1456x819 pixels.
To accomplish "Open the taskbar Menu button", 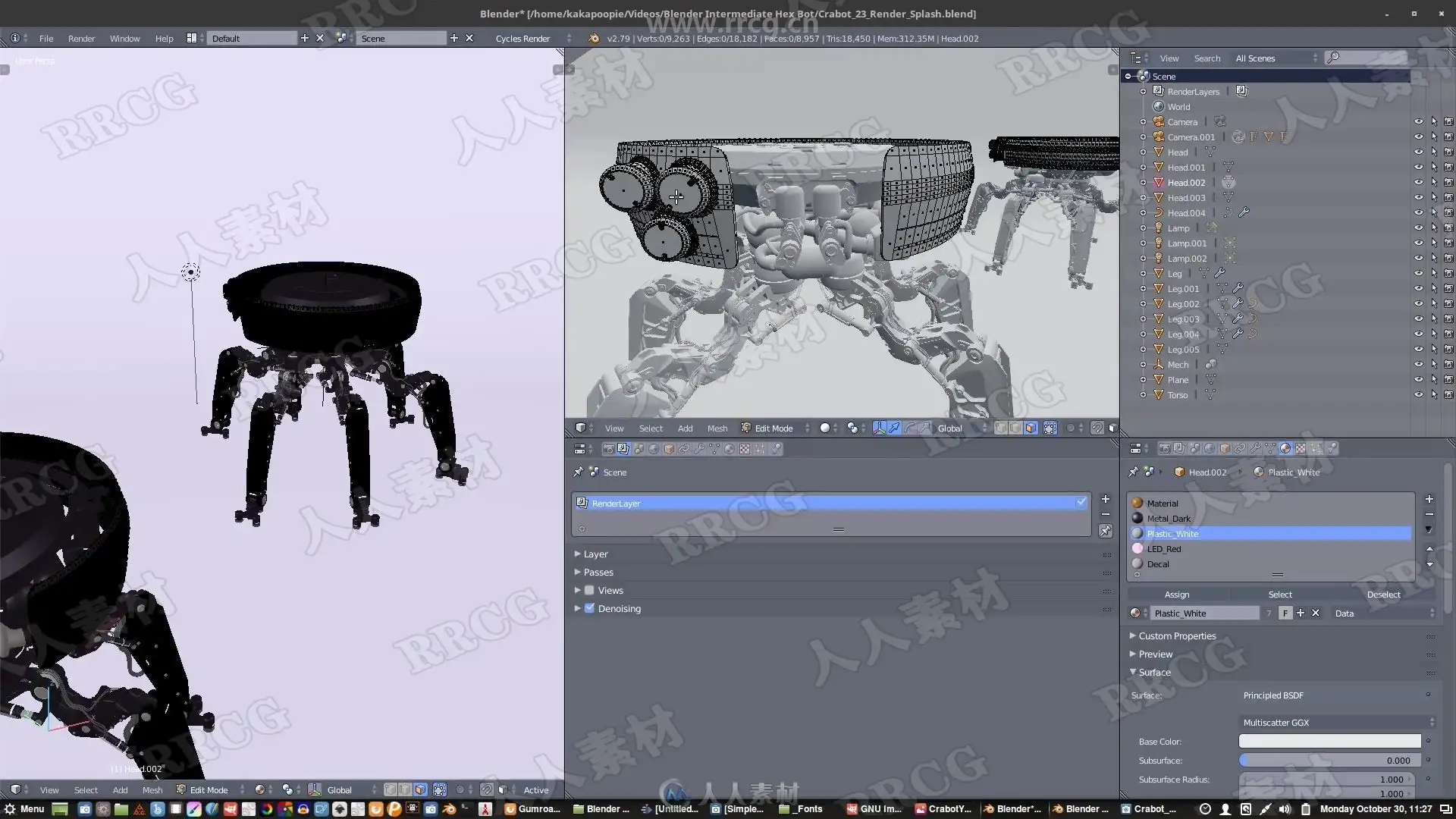I will tap(24, 809).
